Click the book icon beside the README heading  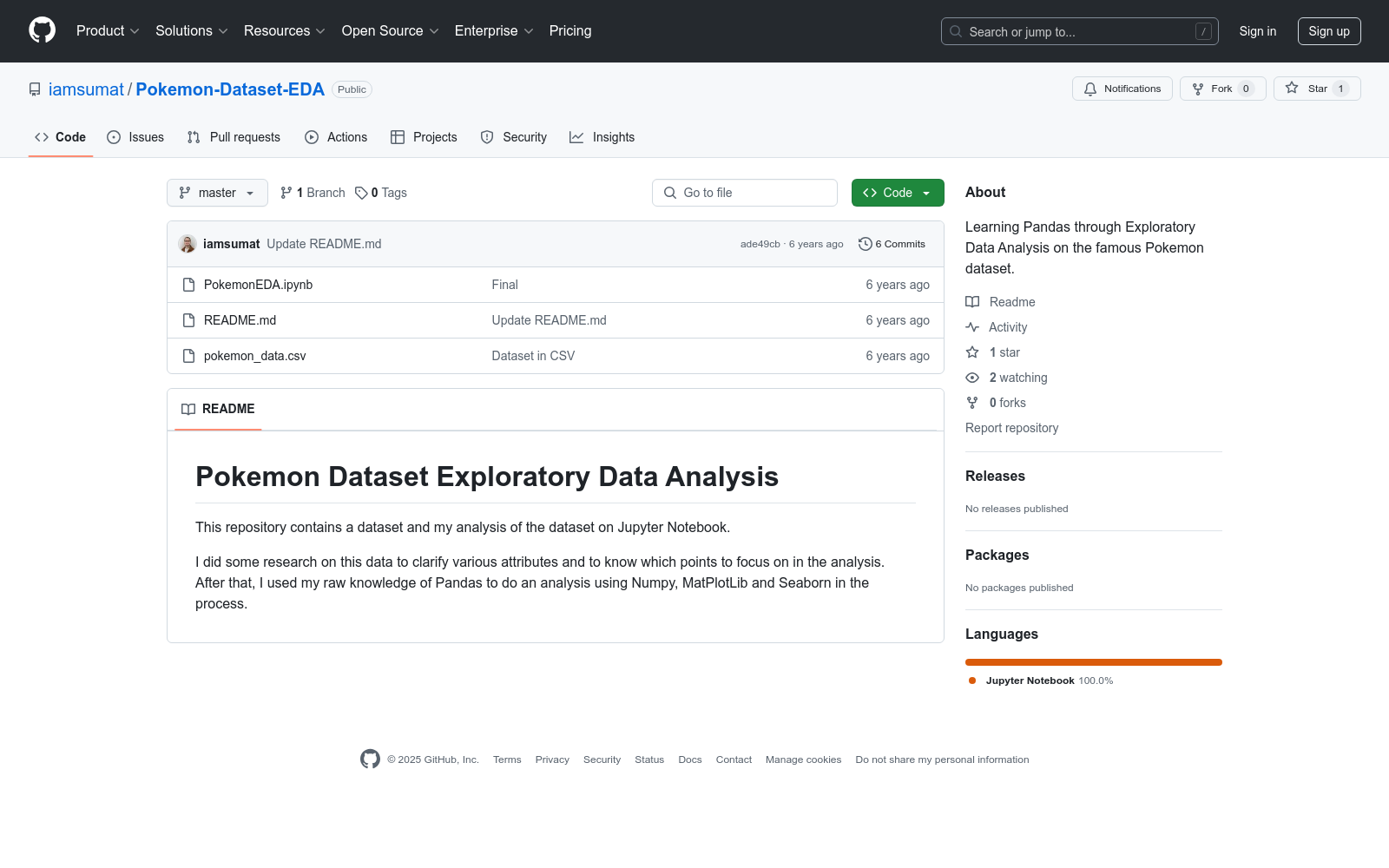tap(188, 409)
